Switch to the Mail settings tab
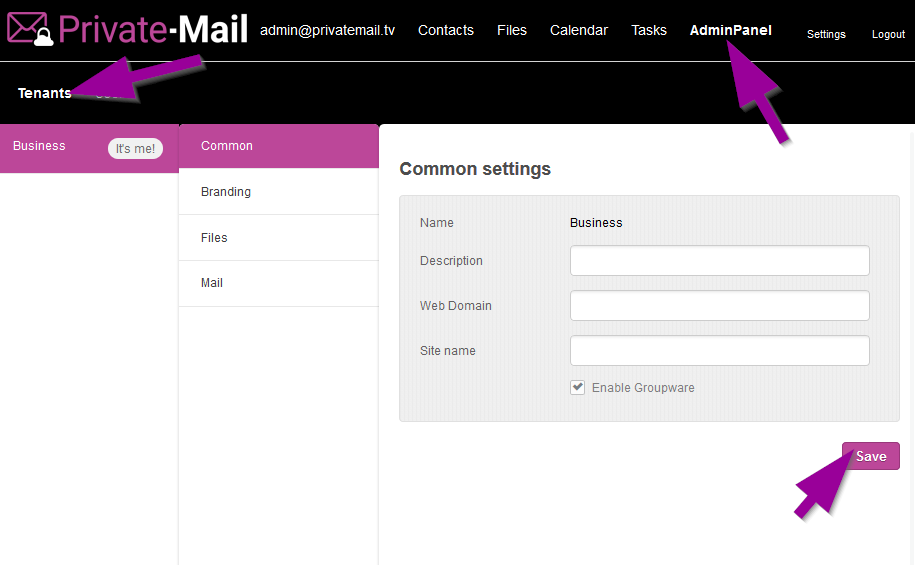 point(212,283)
